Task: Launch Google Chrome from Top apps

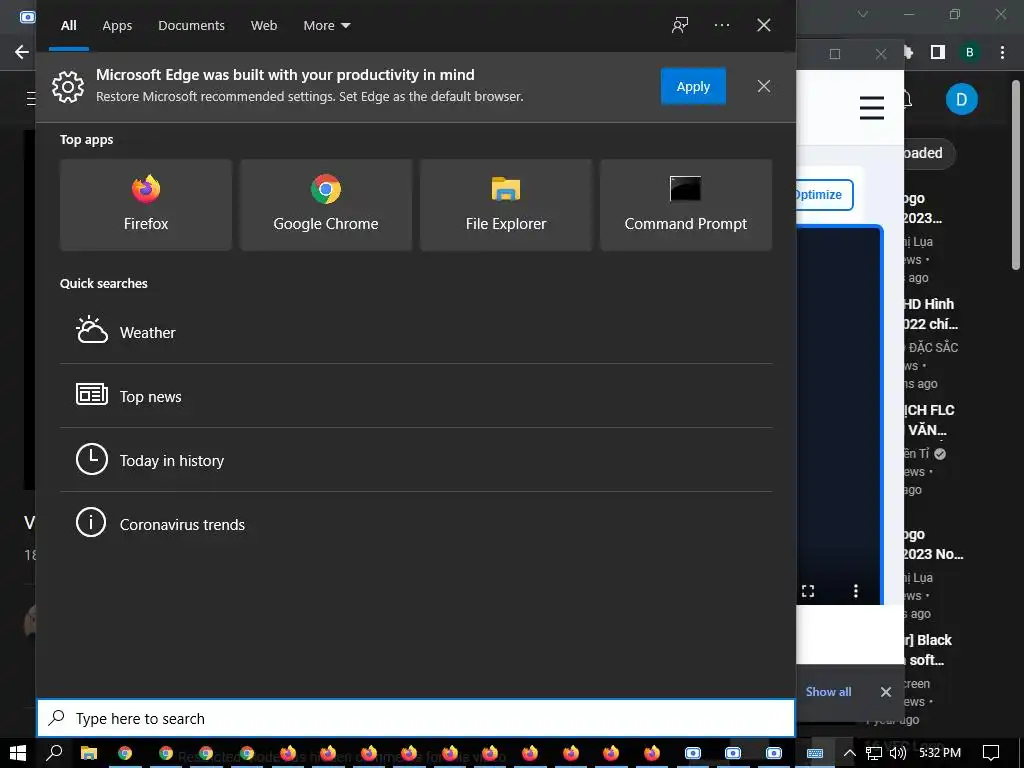Action: [326, 204]
